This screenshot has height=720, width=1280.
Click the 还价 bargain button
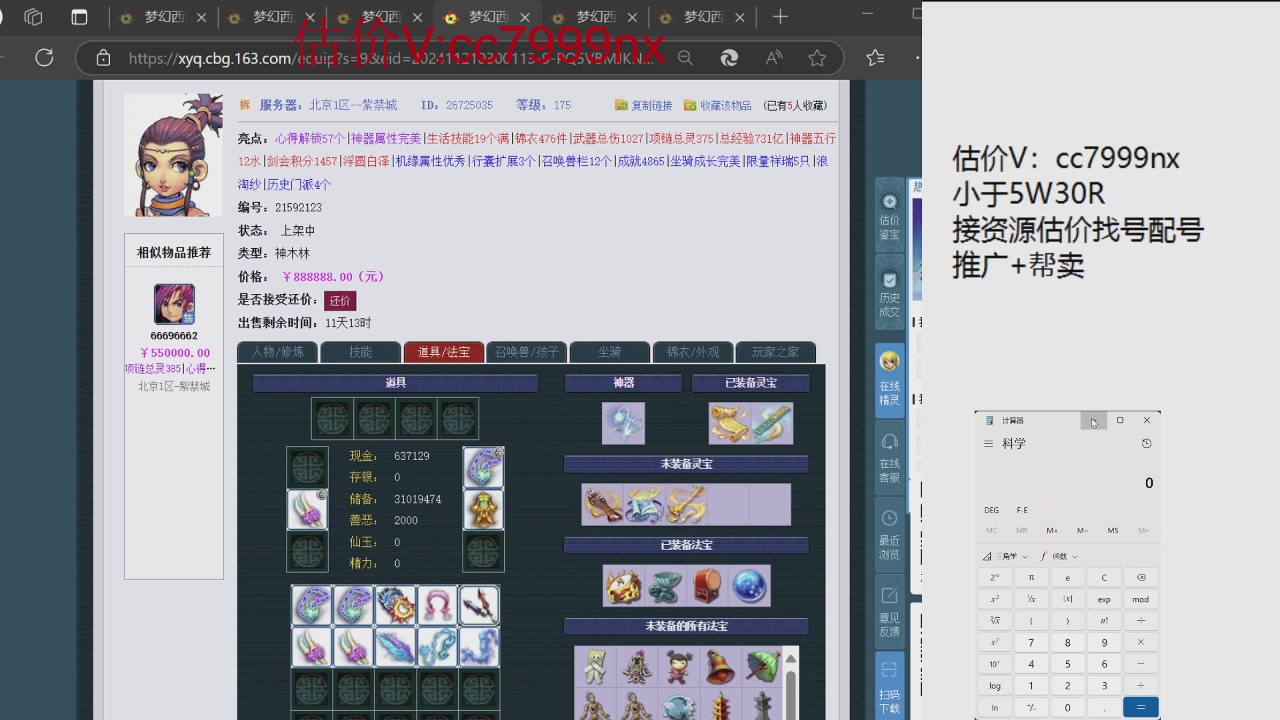click(x=340, y=300)
